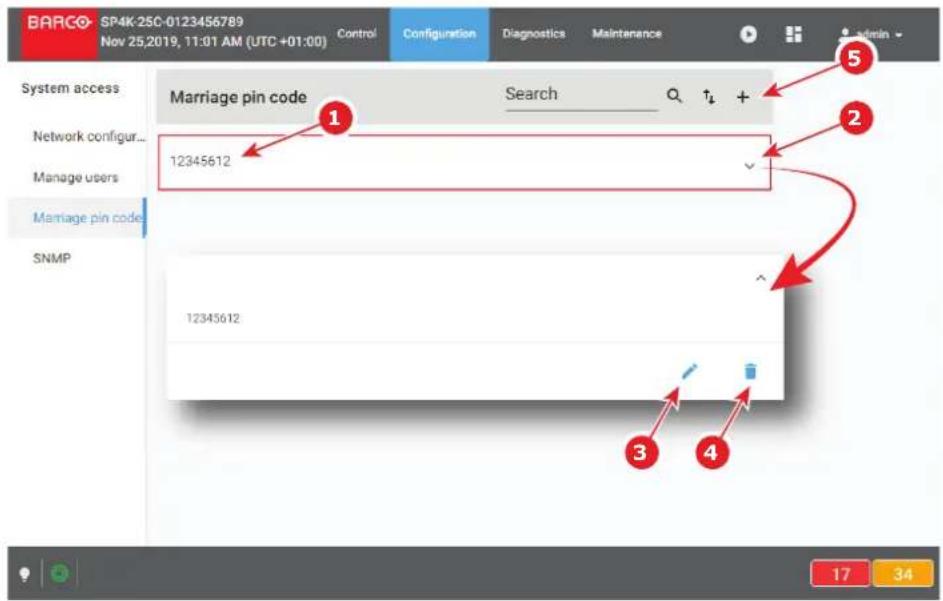Image resolution: width=943 pixels, height=601 pixels.
Task: Select Marriage pin code in sidebar
Action: [77, 218]
